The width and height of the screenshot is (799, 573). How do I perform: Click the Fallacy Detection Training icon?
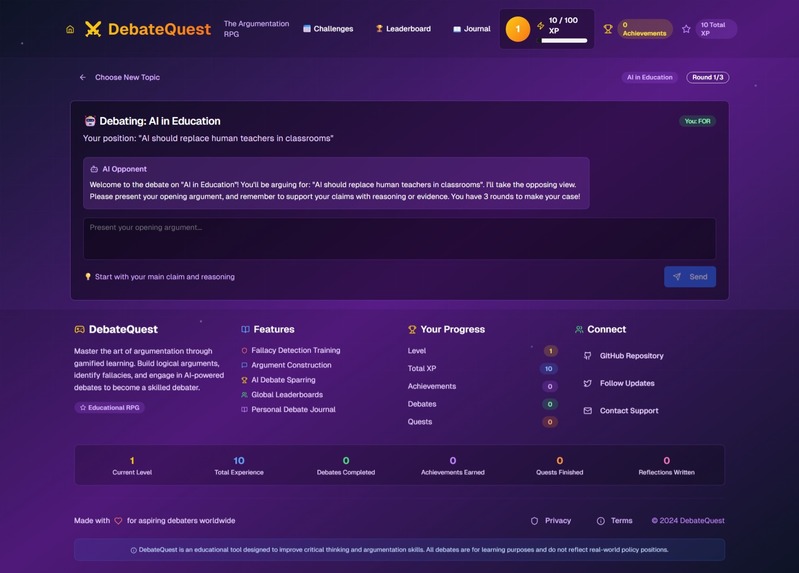point(244,351)
